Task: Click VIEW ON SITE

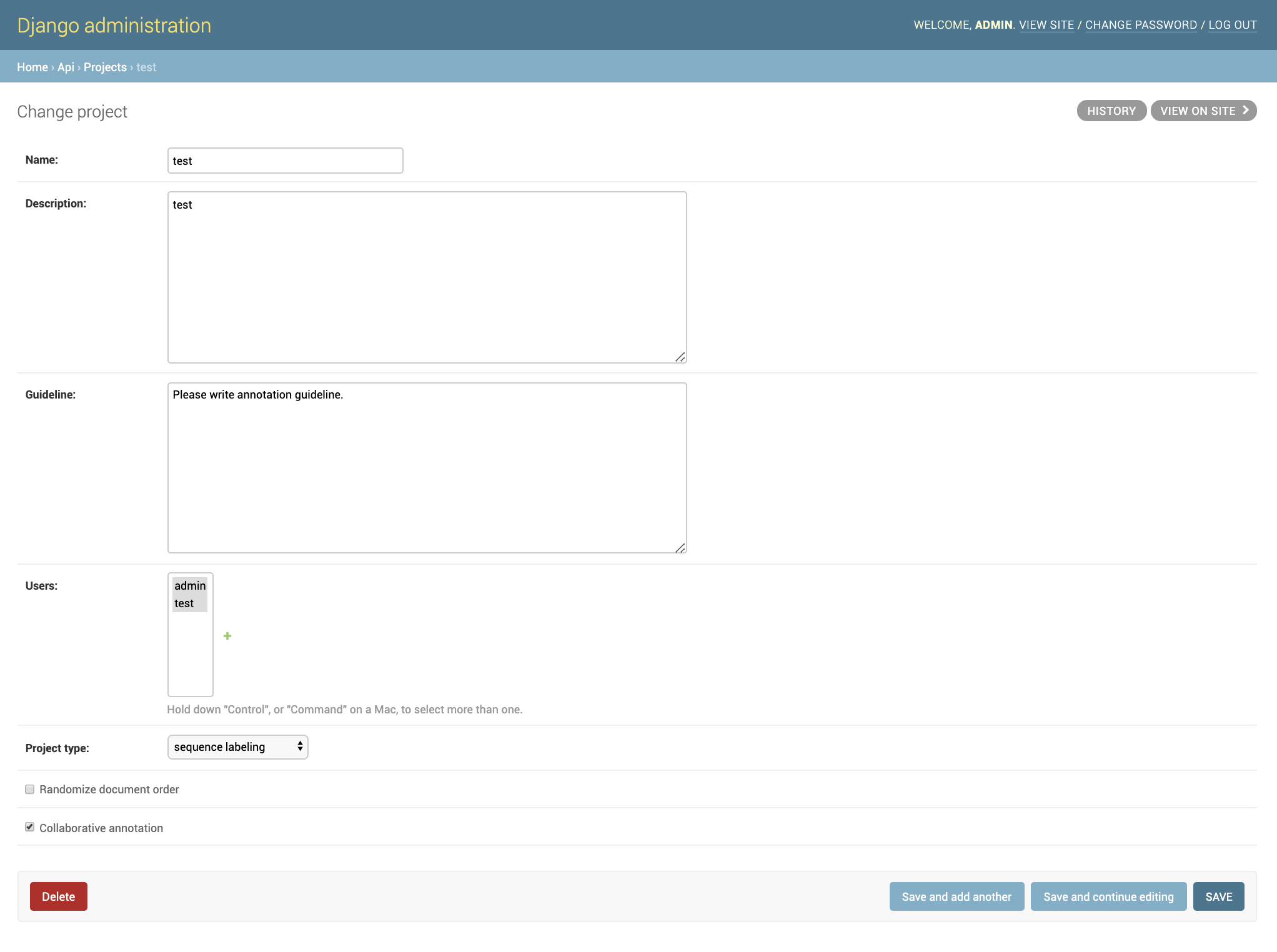Action: (x=1199, y=111)
